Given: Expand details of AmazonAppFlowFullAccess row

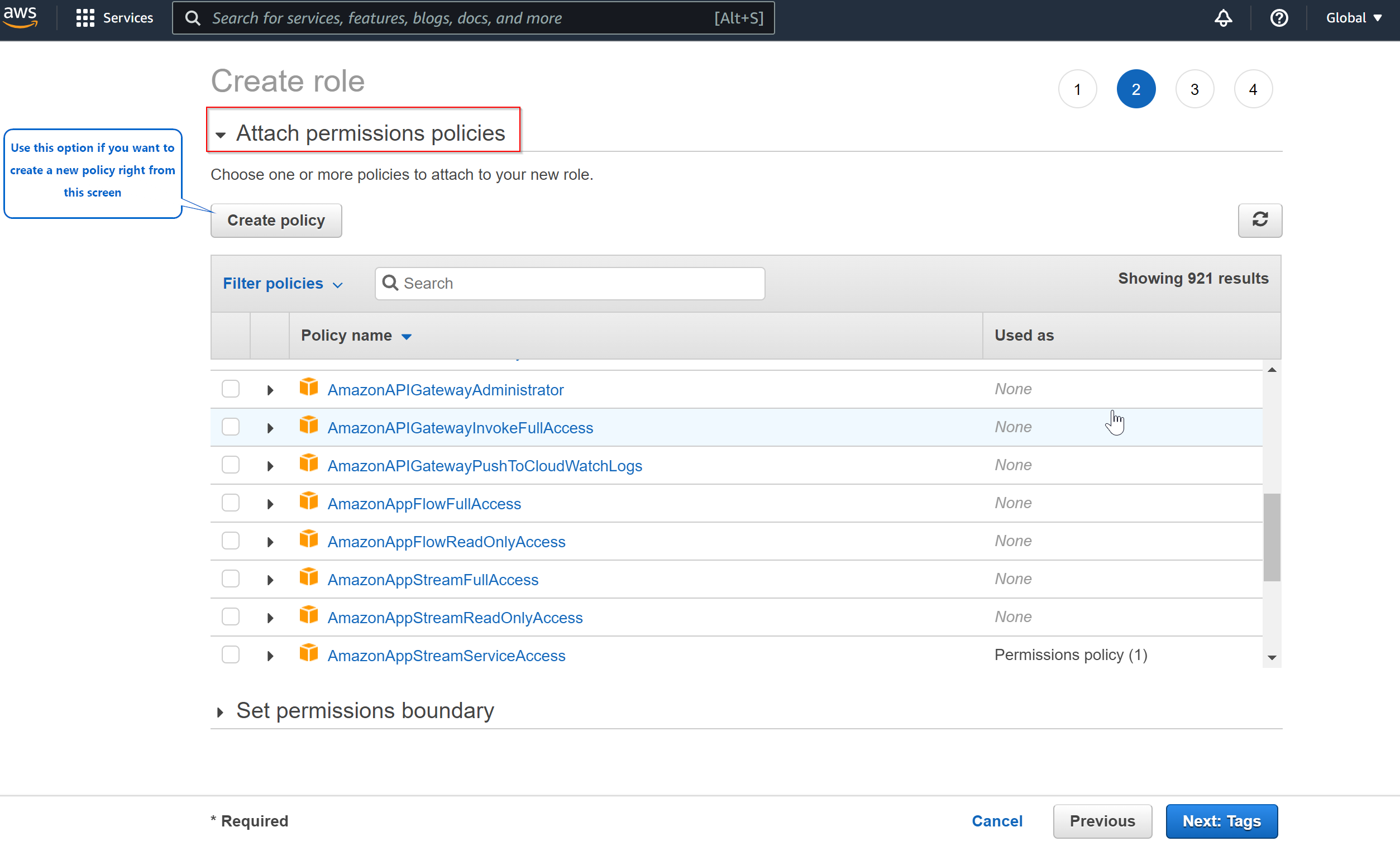Looking at the screenshot, I should [270, 504].
